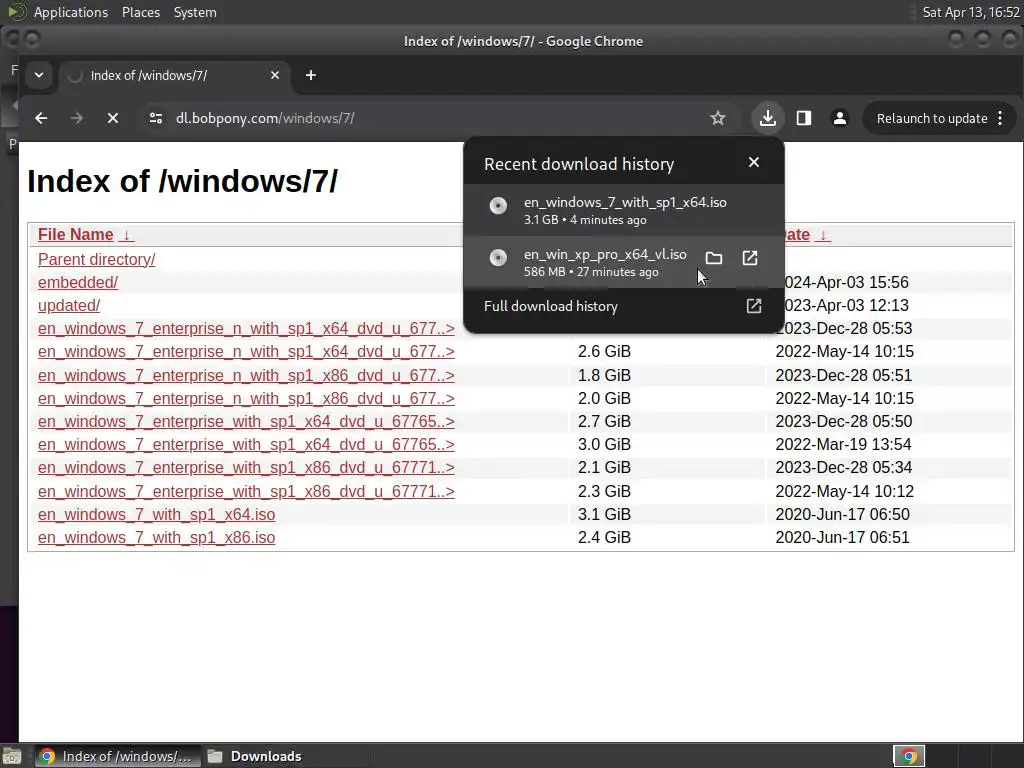Open the System menu
The image size is (1024, 768).
tap(195, 12)
